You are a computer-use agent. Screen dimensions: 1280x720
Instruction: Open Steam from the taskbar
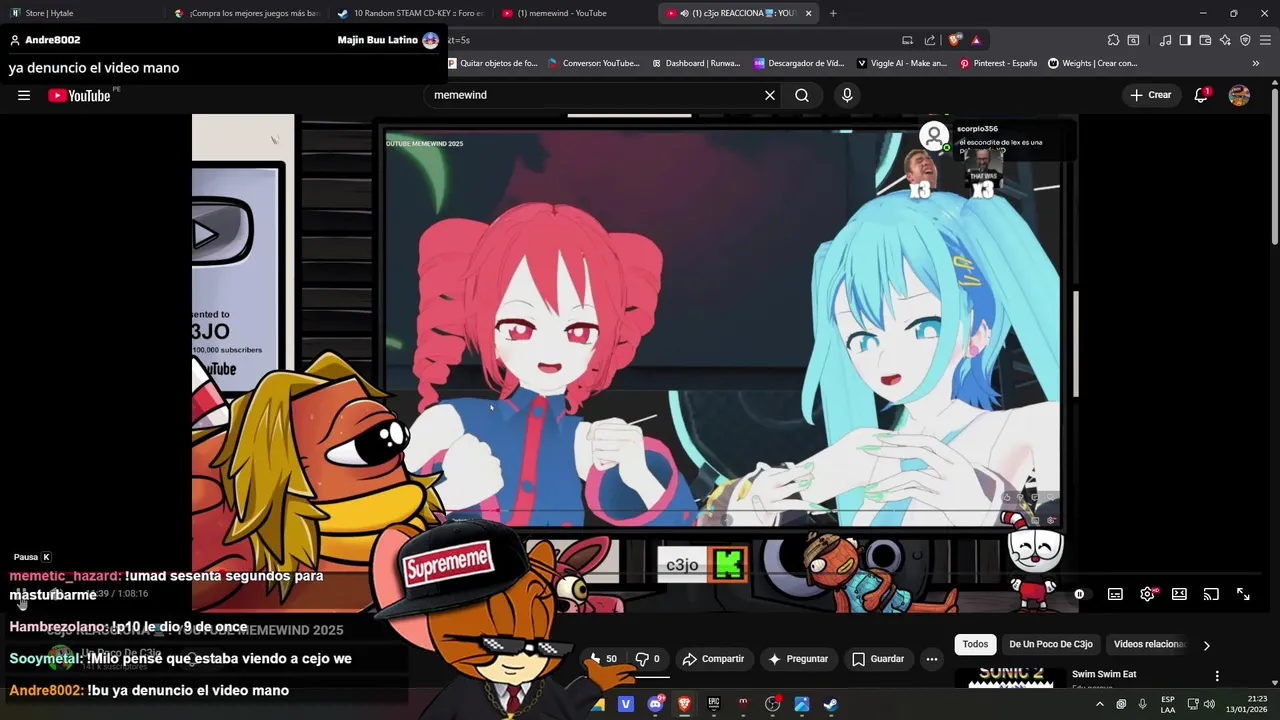point(830,704)
